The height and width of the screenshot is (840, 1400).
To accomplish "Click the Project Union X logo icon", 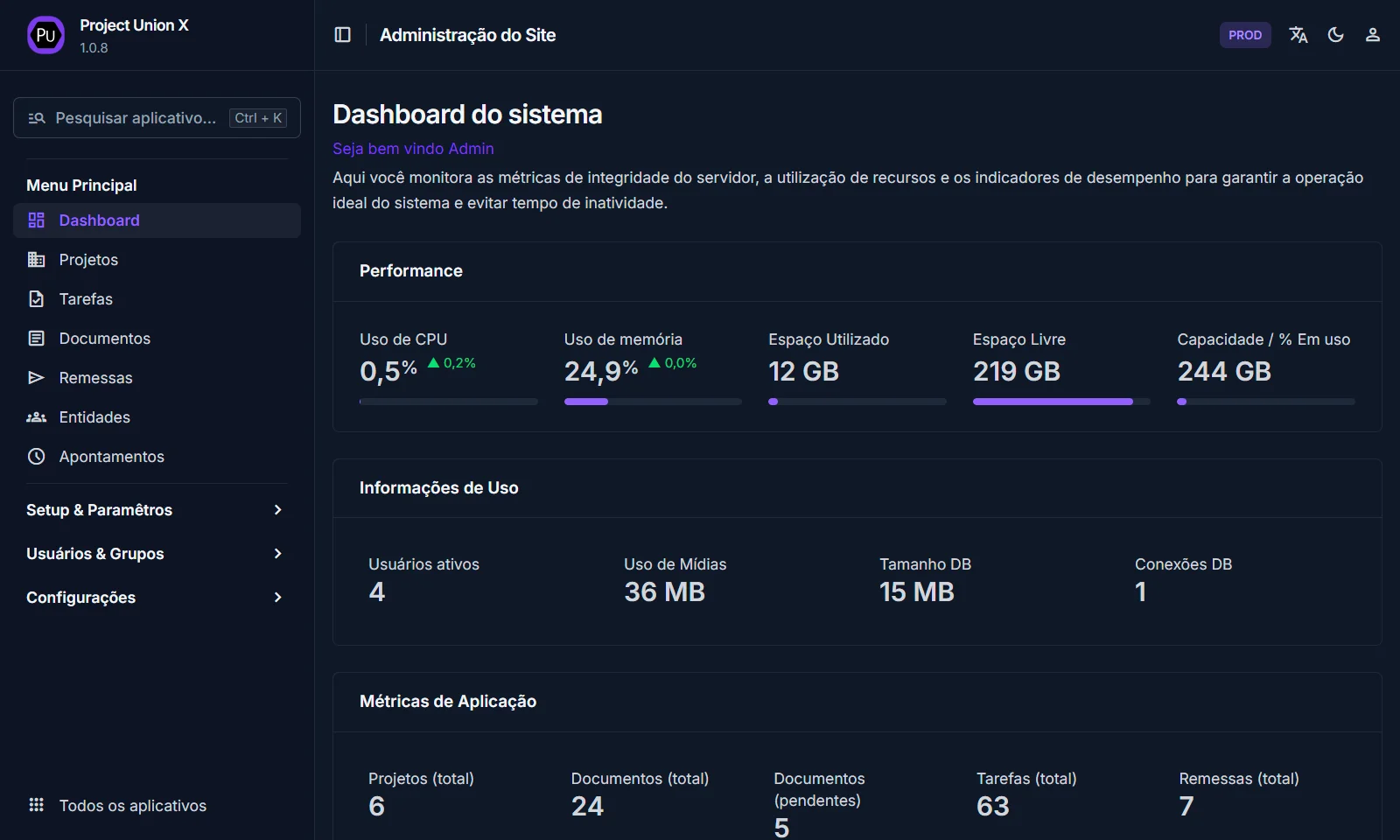I will pyautogui.click(x=45, y=35).
